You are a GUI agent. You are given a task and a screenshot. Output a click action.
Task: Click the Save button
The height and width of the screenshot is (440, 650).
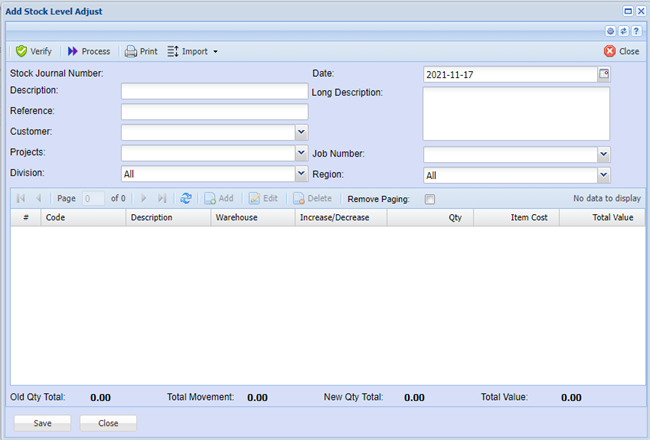click(42, 423)
